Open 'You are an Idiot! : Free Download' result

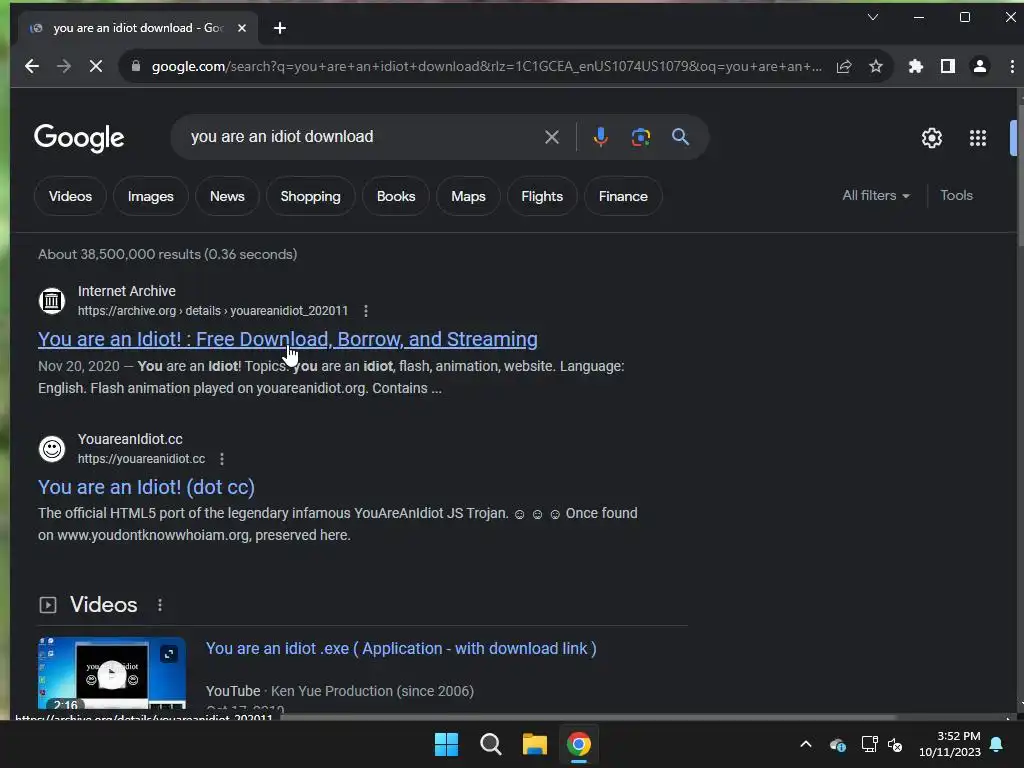point(287,339)
